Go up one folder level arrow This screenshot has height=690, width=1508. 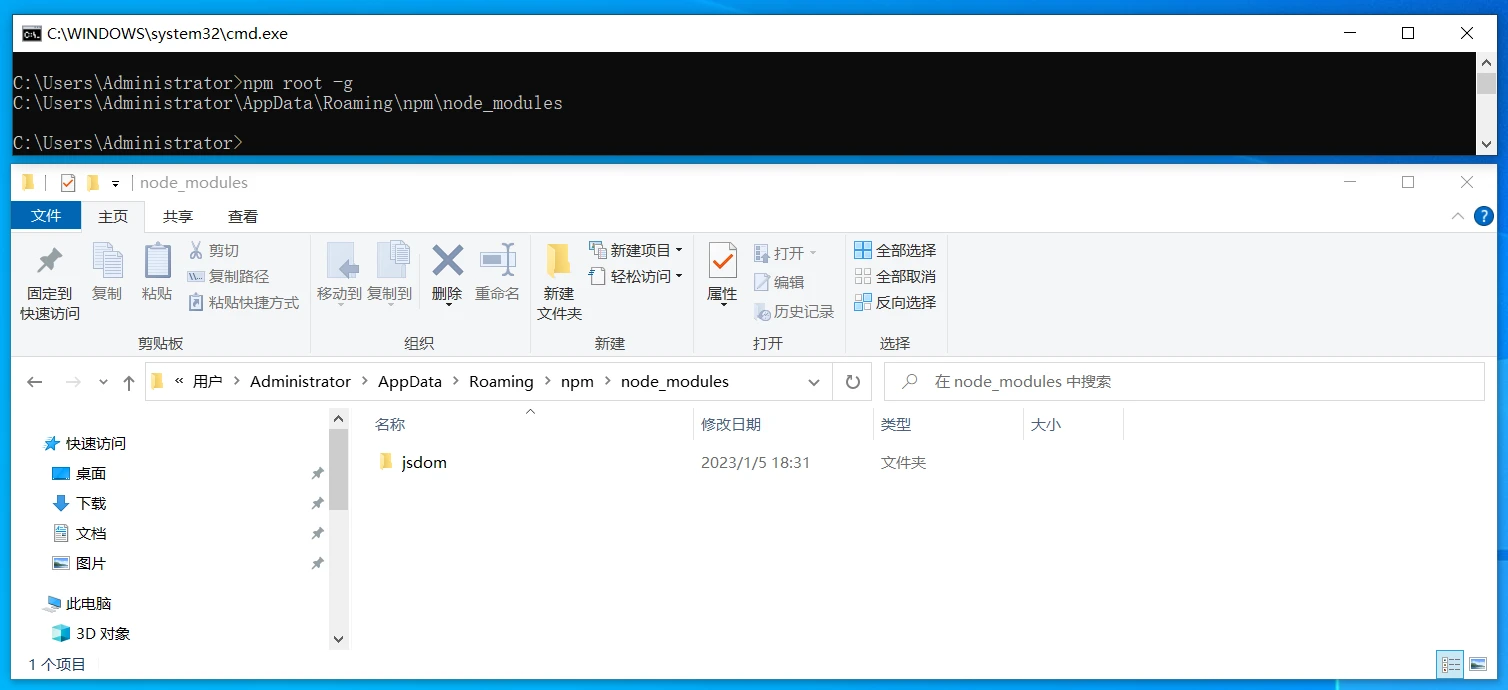point(128,382)
